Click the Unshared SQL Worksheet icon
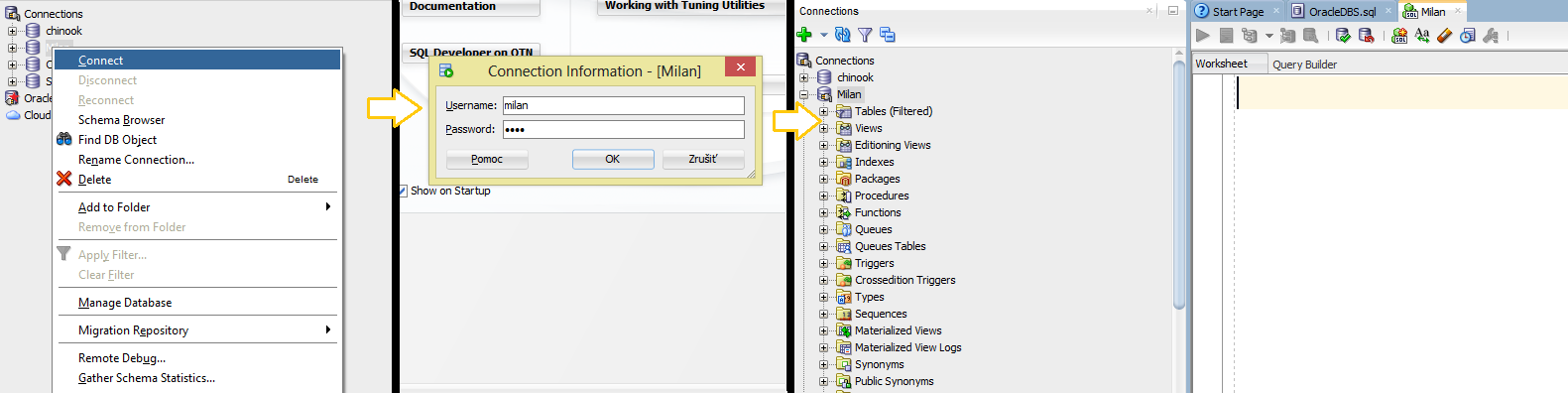This screenshot has height=393, width=1568. coord(1399,36)
